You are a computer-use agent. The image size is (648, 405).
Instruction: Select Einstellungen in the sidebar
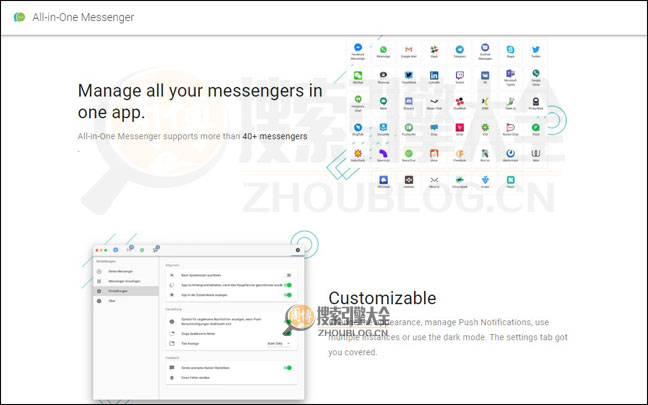tap(126, 291)
